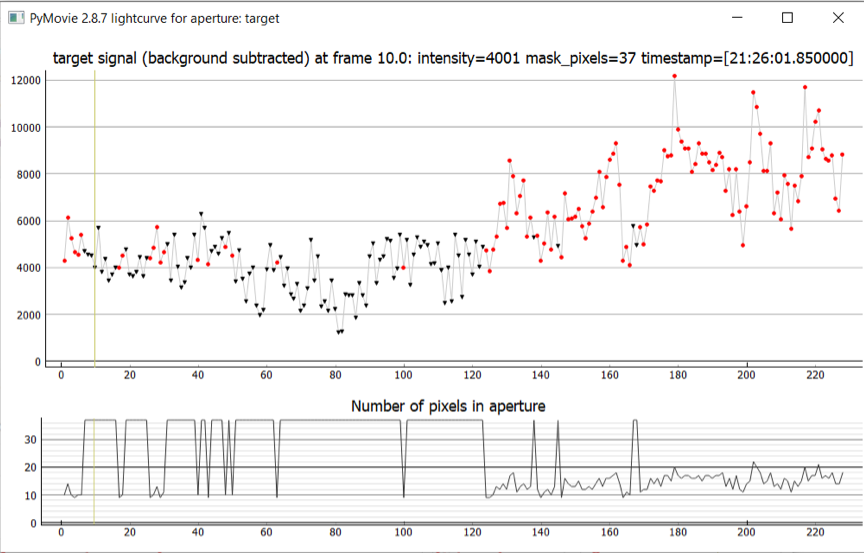Click the 100 tick label on the upper x-axis
The width and height of the screenshot is (864, 553).
[404, 376]
